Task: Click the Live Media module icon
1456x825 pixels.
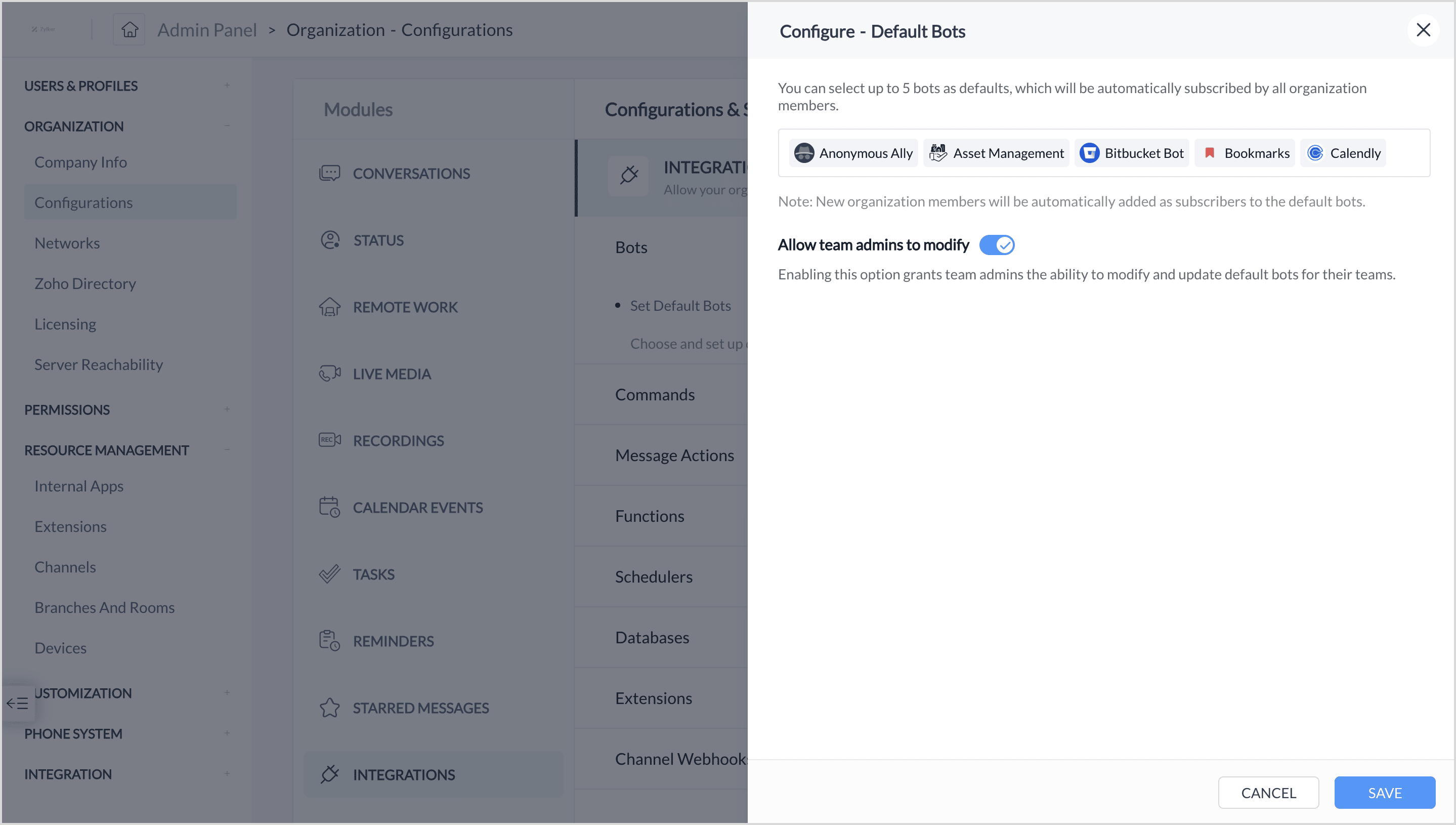Action: point(329,374)
